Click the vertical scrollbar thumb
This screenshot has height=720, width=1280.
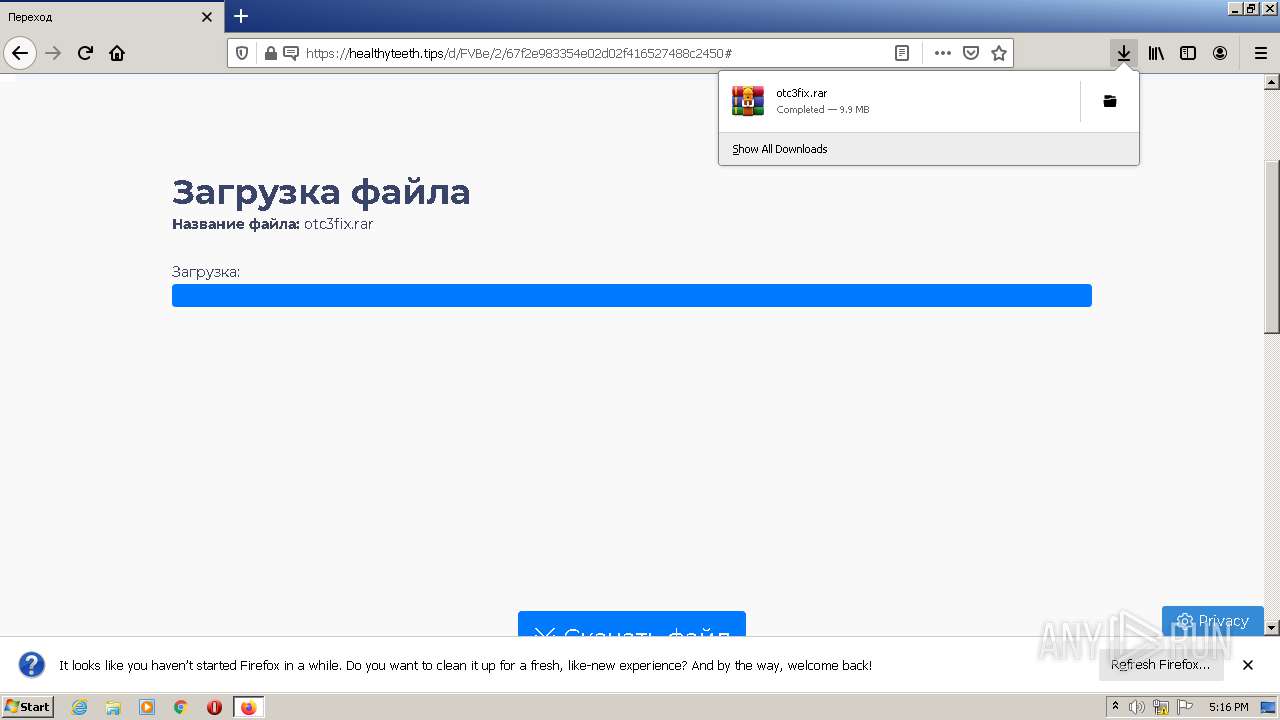[x=1272, y=247]
